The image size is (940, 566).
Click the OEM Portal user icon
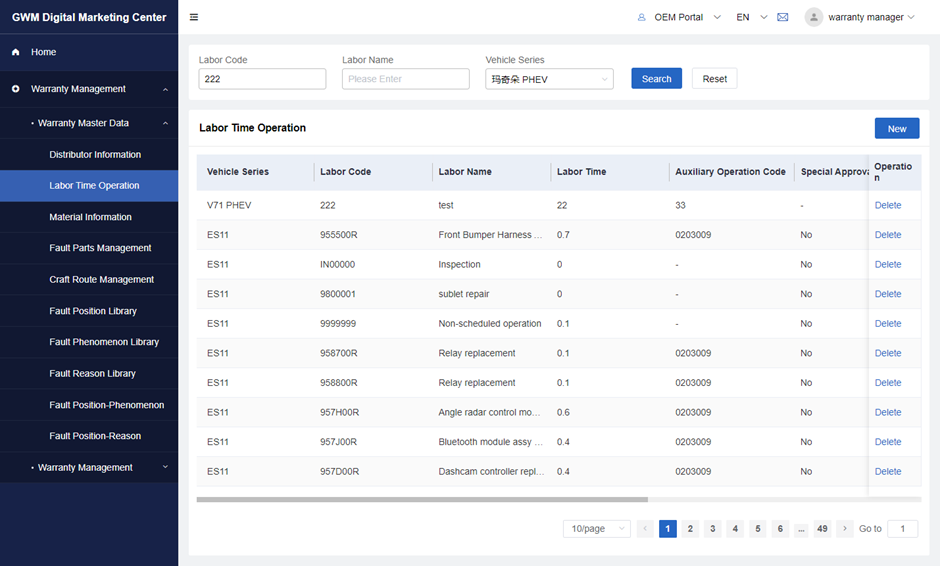coord(642,17)
